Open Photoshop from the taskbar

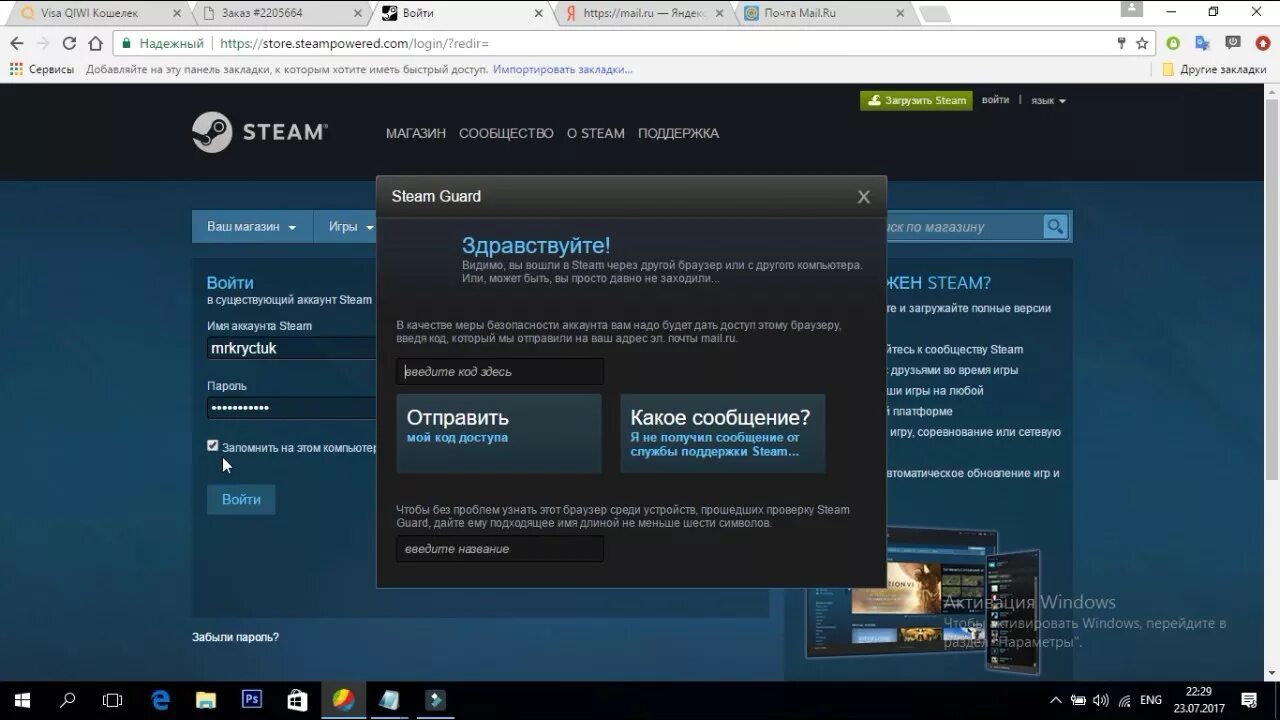coord(251,700)
